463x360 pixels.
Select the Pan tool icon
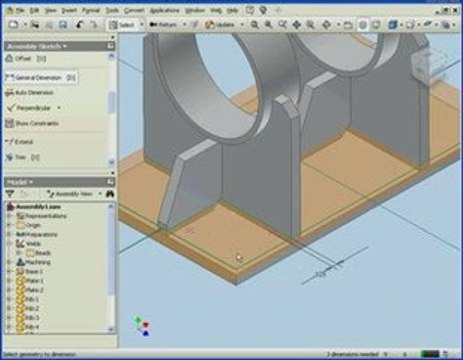point(296,25)
